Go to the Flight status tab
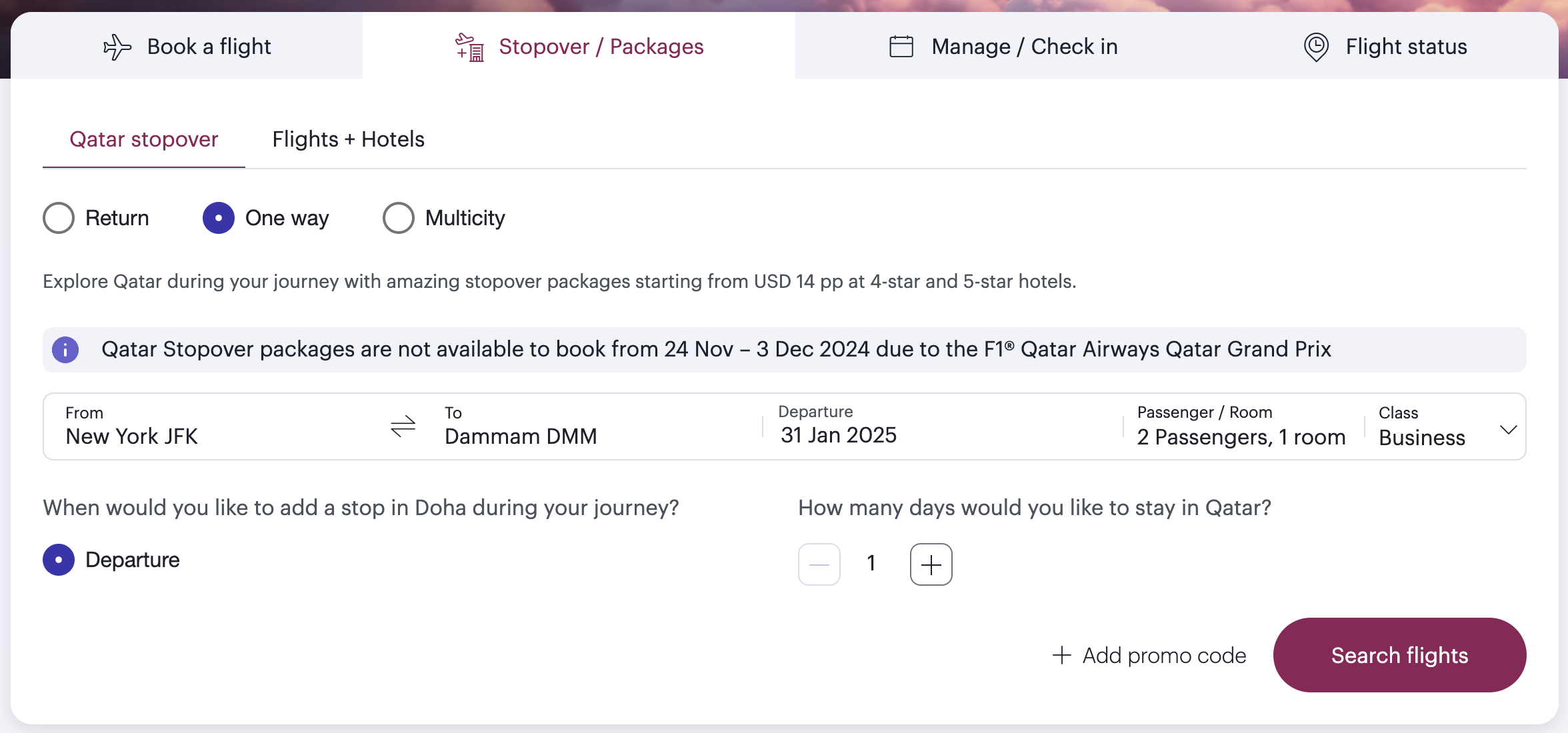The image size is (1568, 733). (x=1385, y=46)
